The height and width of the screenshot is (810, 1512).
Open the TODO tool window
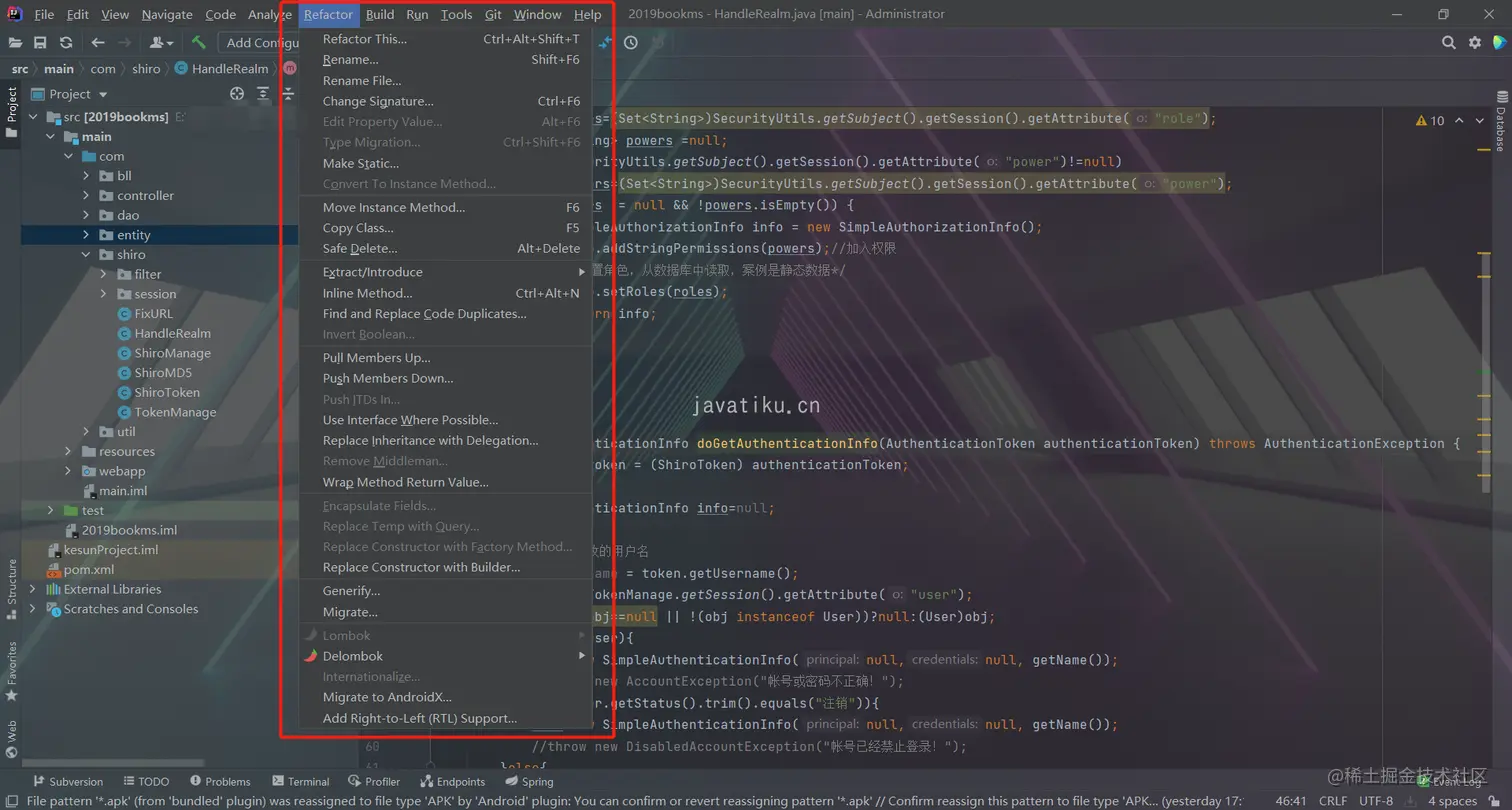click(146, 782)
